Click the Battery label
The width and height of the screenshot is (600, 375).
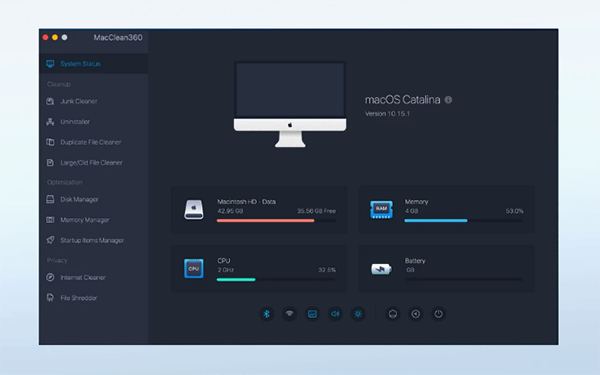[x=415, y=261]
